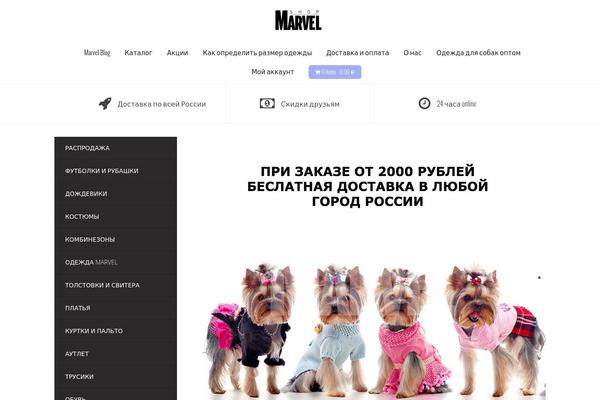Click the clock 24 hours icon

[x=424, y=103]
